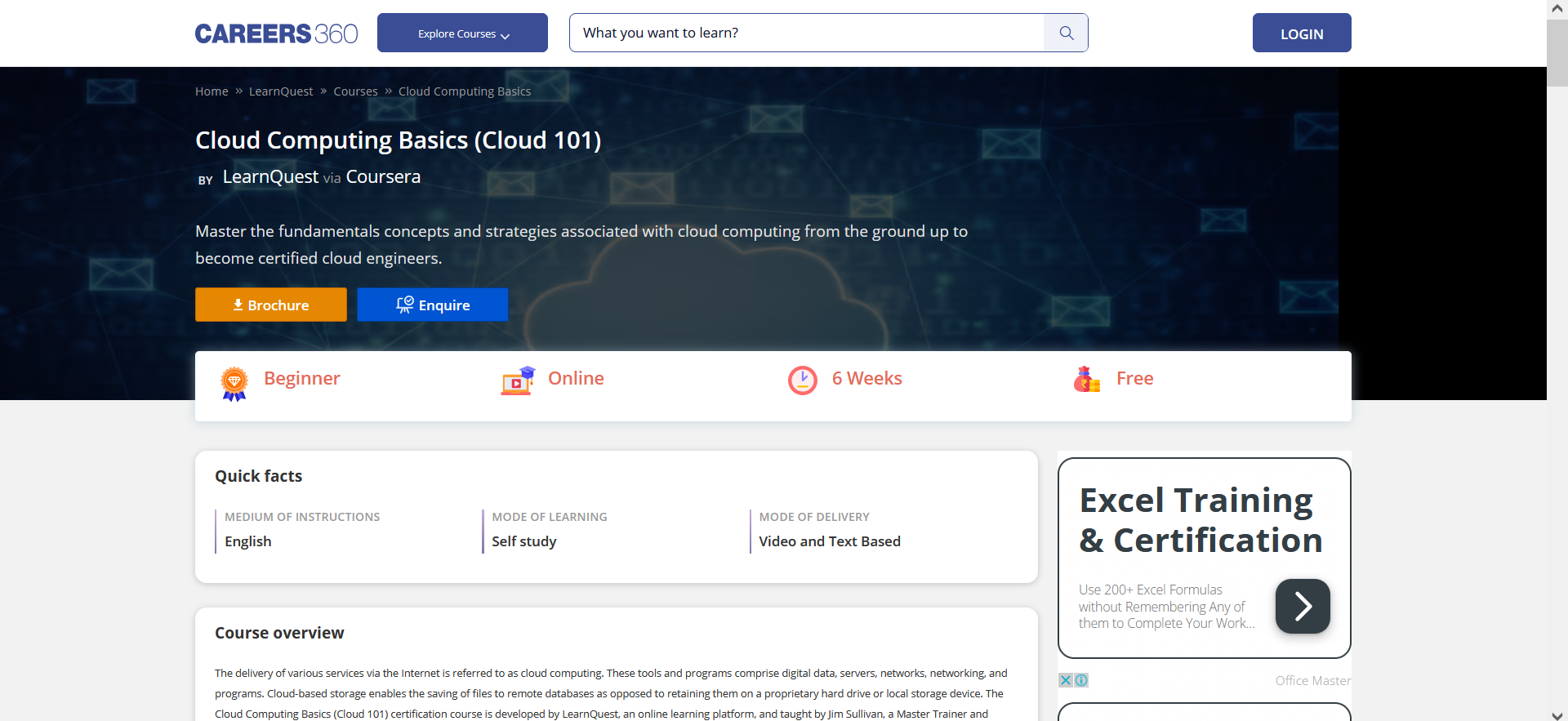This screenshot has width=1568, height=721.
Task: Click the ad info icon
Action: [1081, 680]
